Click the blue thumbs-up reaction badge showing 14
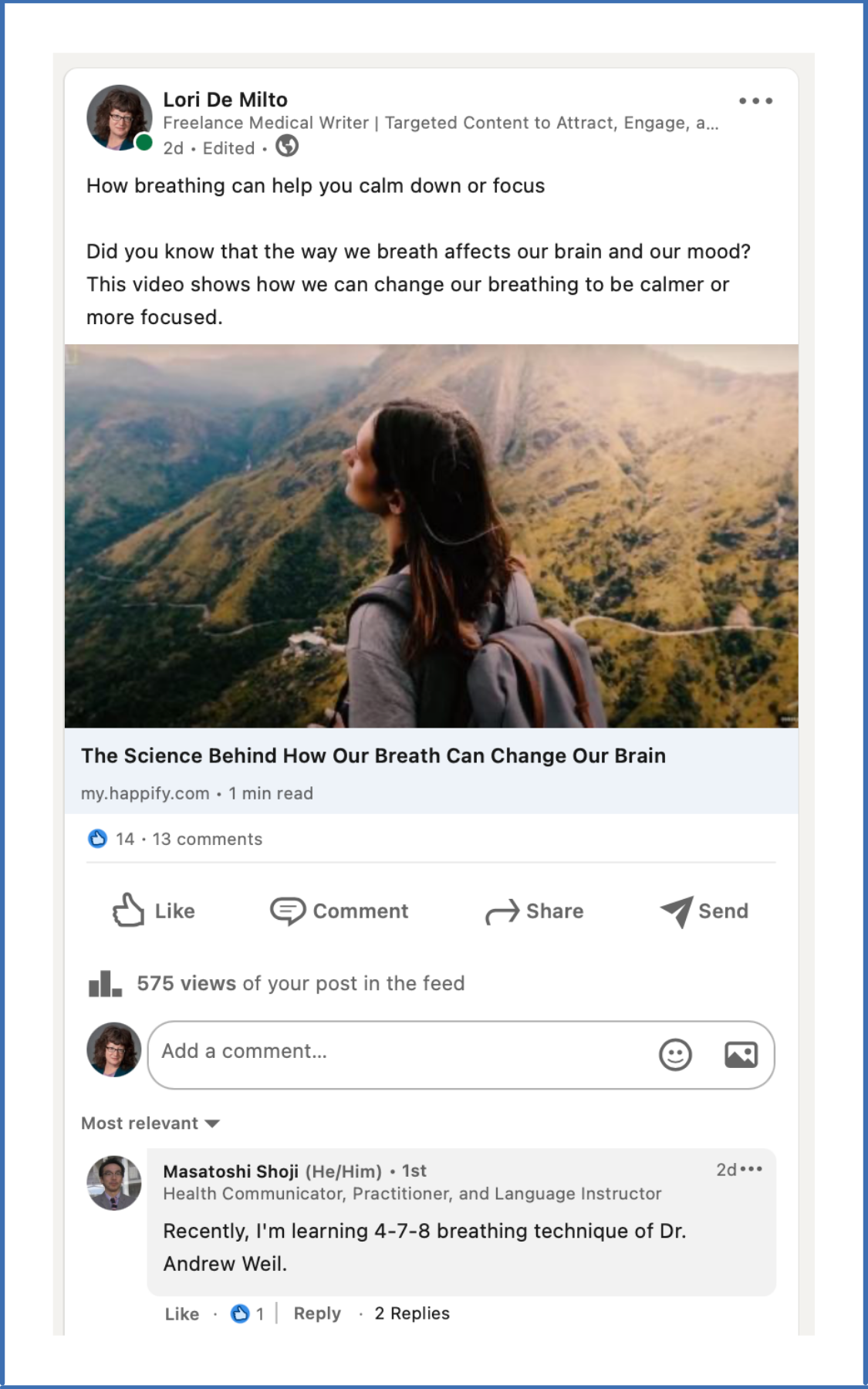Screen dimensions: 868x1389 [98, 838]
